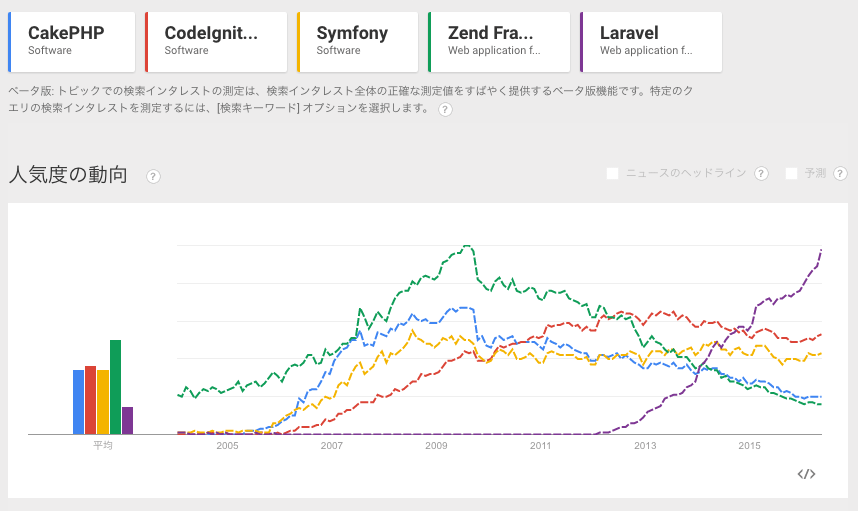The width and height of the screenshot is (858, 511).
Task: Enable the ニュースのヘッドライン checkbox
Action: pyautogui.click(x=613, y=173)
